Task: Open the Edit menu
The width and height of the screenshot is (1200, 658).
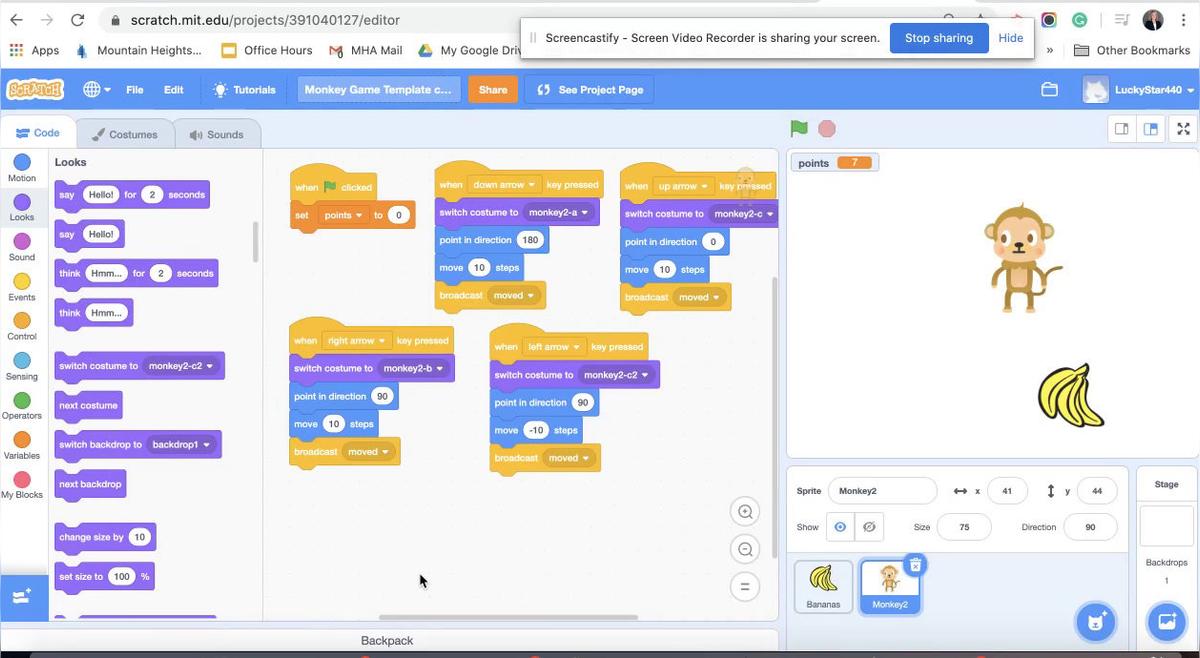Action: click(173, 89)
